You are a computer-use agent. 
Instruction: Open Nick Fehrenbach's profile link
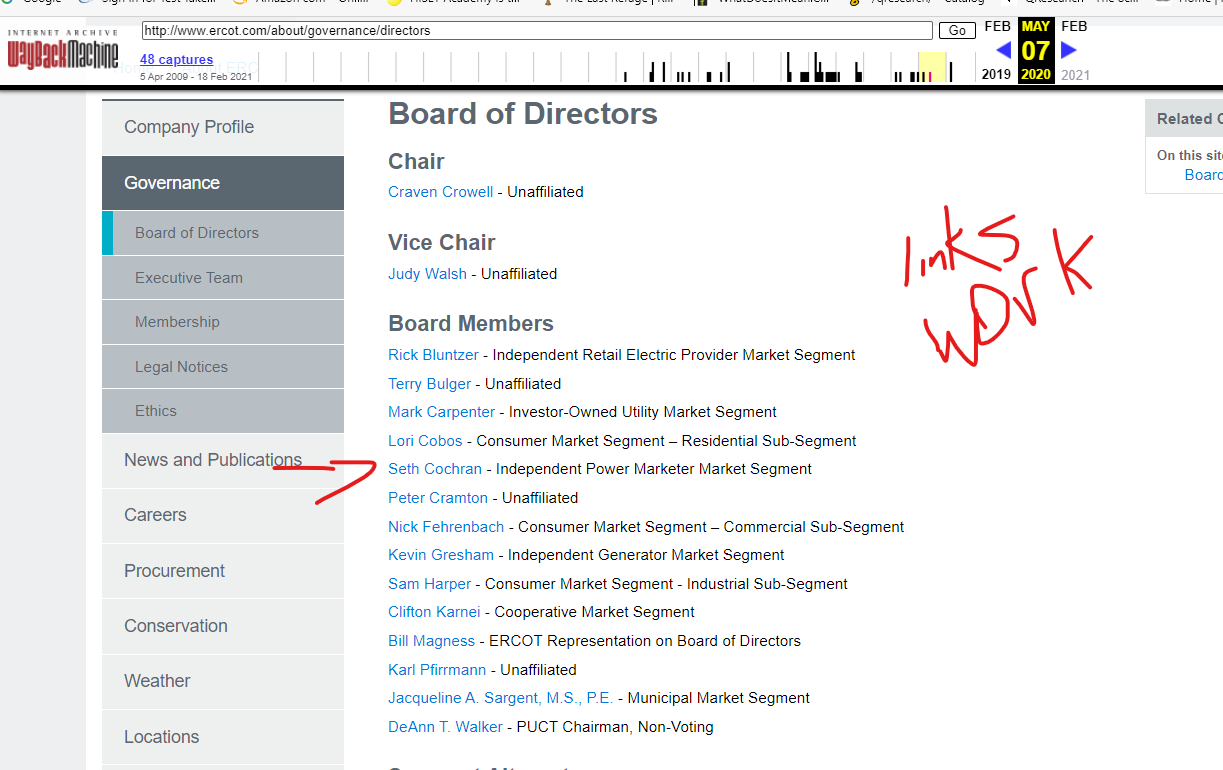tap(446, 527)
